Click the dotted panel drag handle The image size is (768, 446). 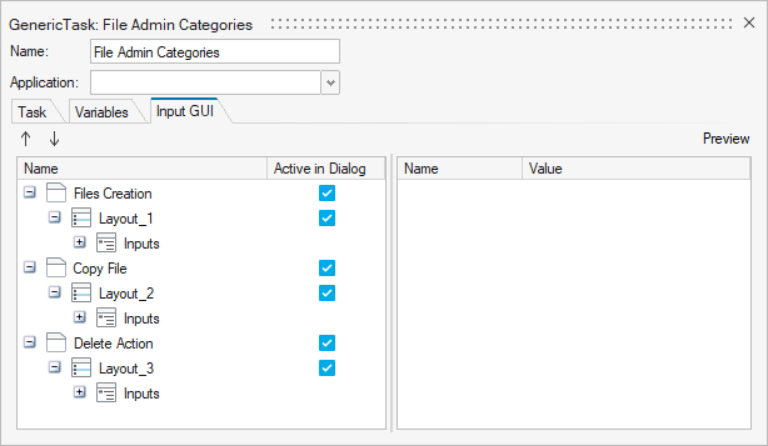coord(501,23)
